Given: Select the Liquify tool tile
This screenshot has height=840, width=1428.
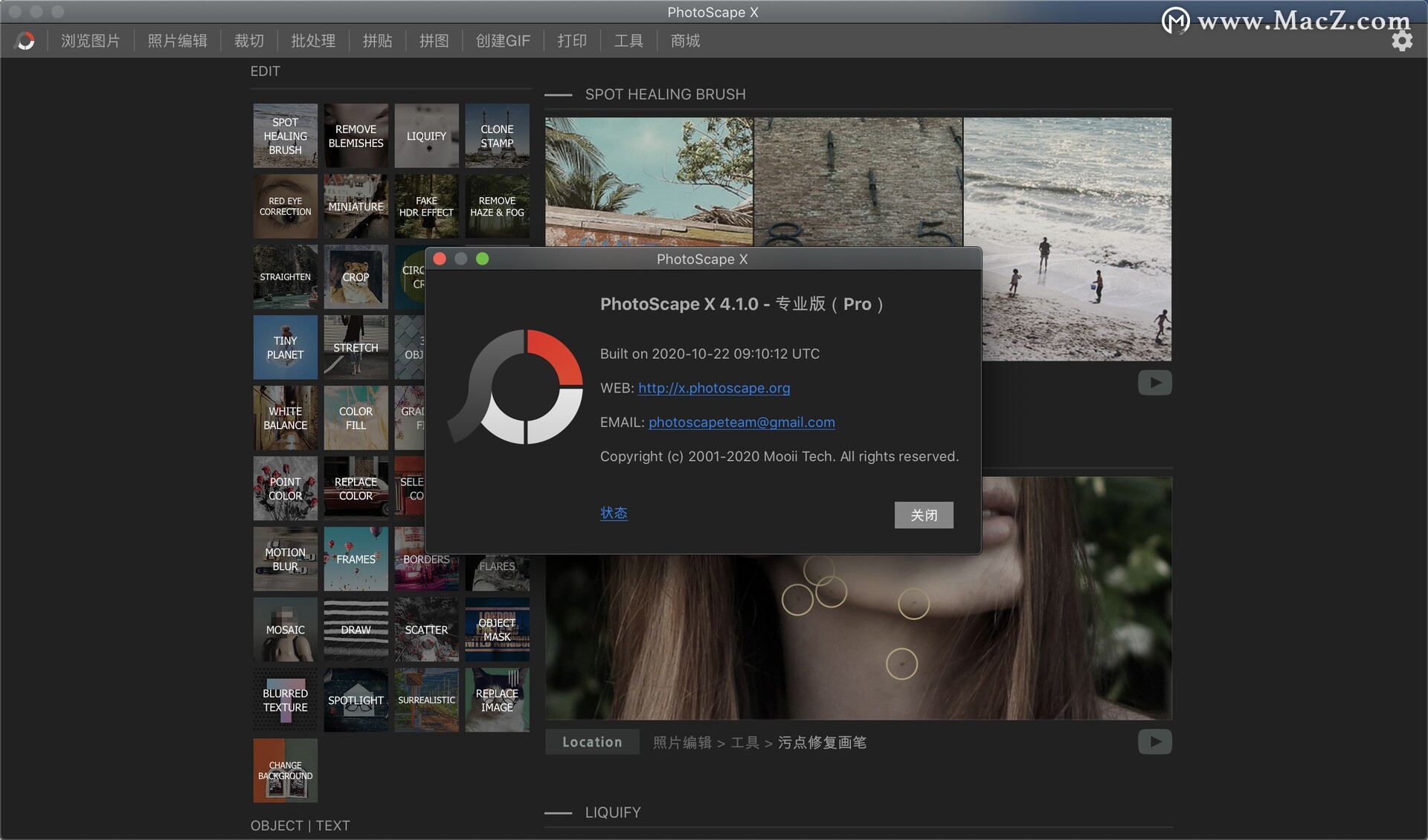Looking at the screenshot, I should tap(426, 135).
